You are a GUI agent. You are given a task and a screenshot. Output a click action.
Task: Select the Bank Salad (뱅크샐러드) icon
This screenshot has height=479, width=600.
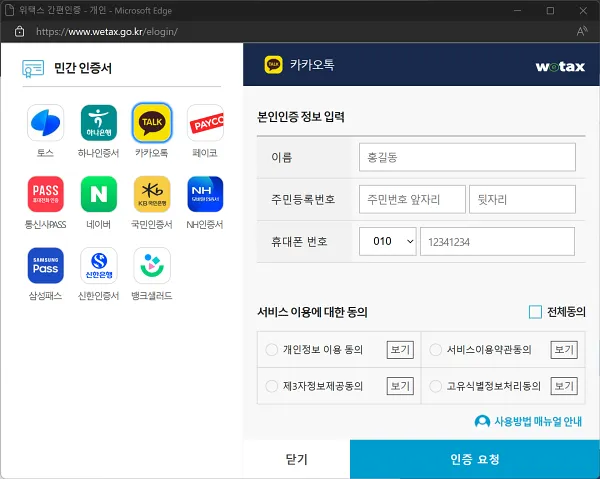[152, 266]
